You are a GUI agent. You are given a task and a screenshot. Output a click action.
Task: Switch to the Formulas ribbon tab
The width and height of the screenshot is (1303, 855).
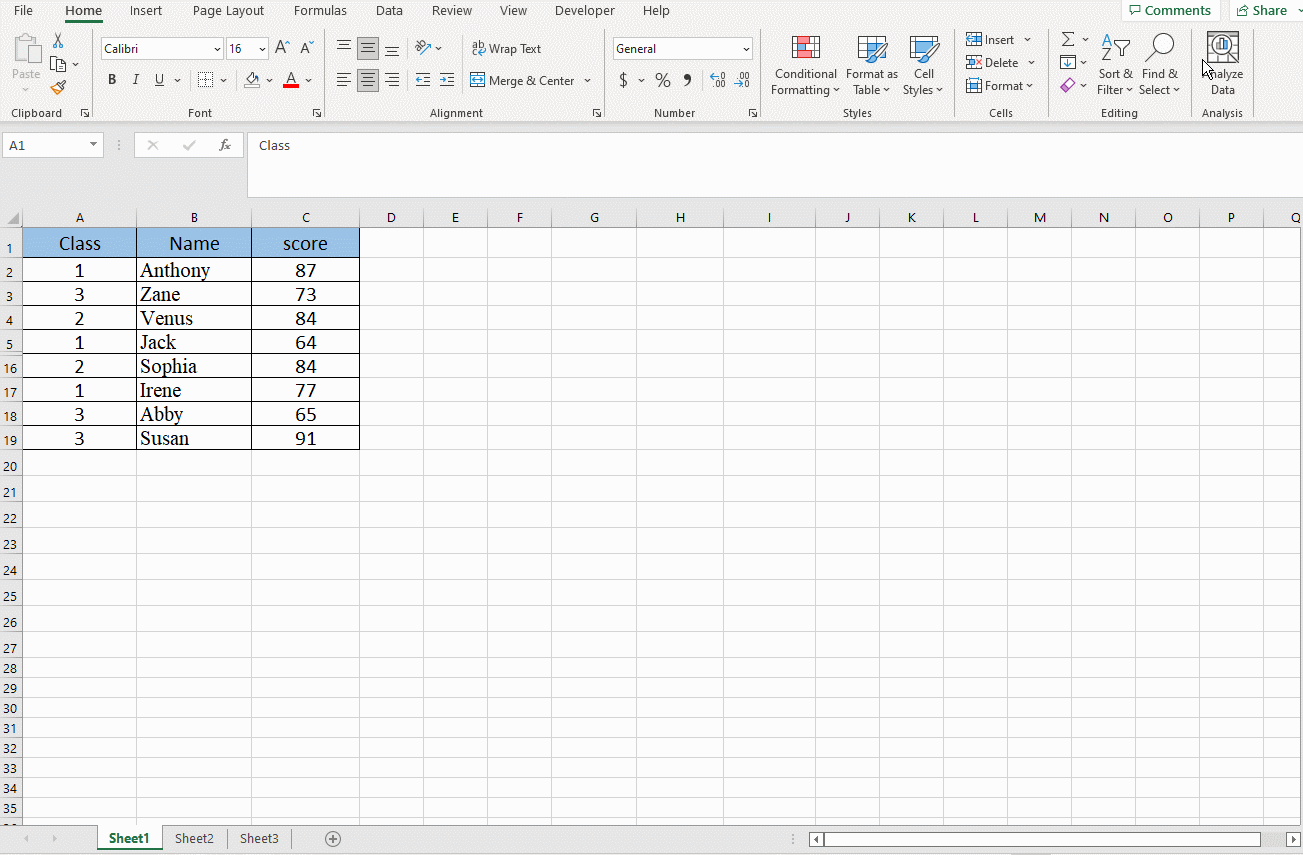click(x=320, y=11)
